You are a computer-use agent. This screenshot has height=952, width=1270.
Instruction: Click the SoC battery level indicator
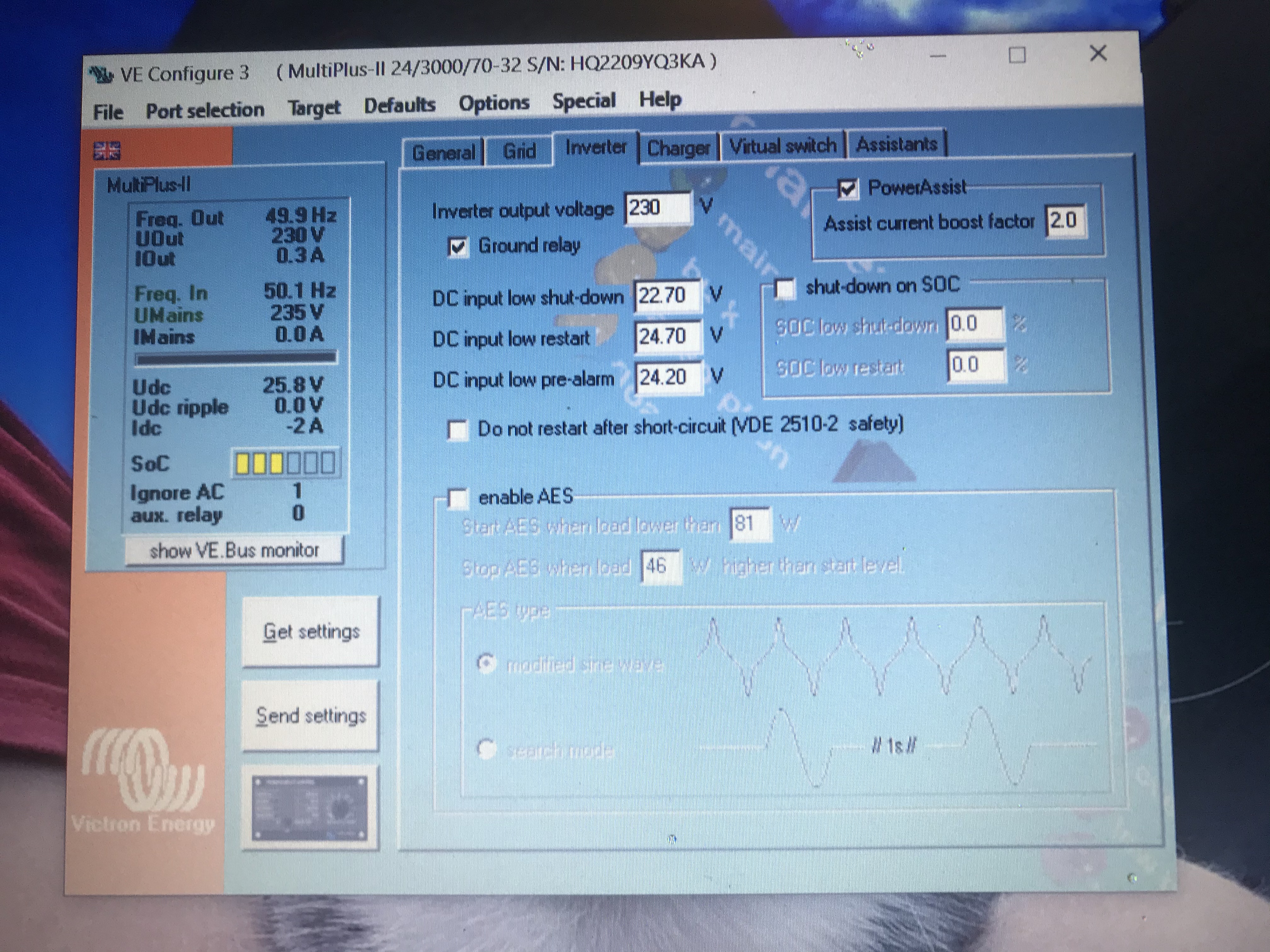pos(286,463)
